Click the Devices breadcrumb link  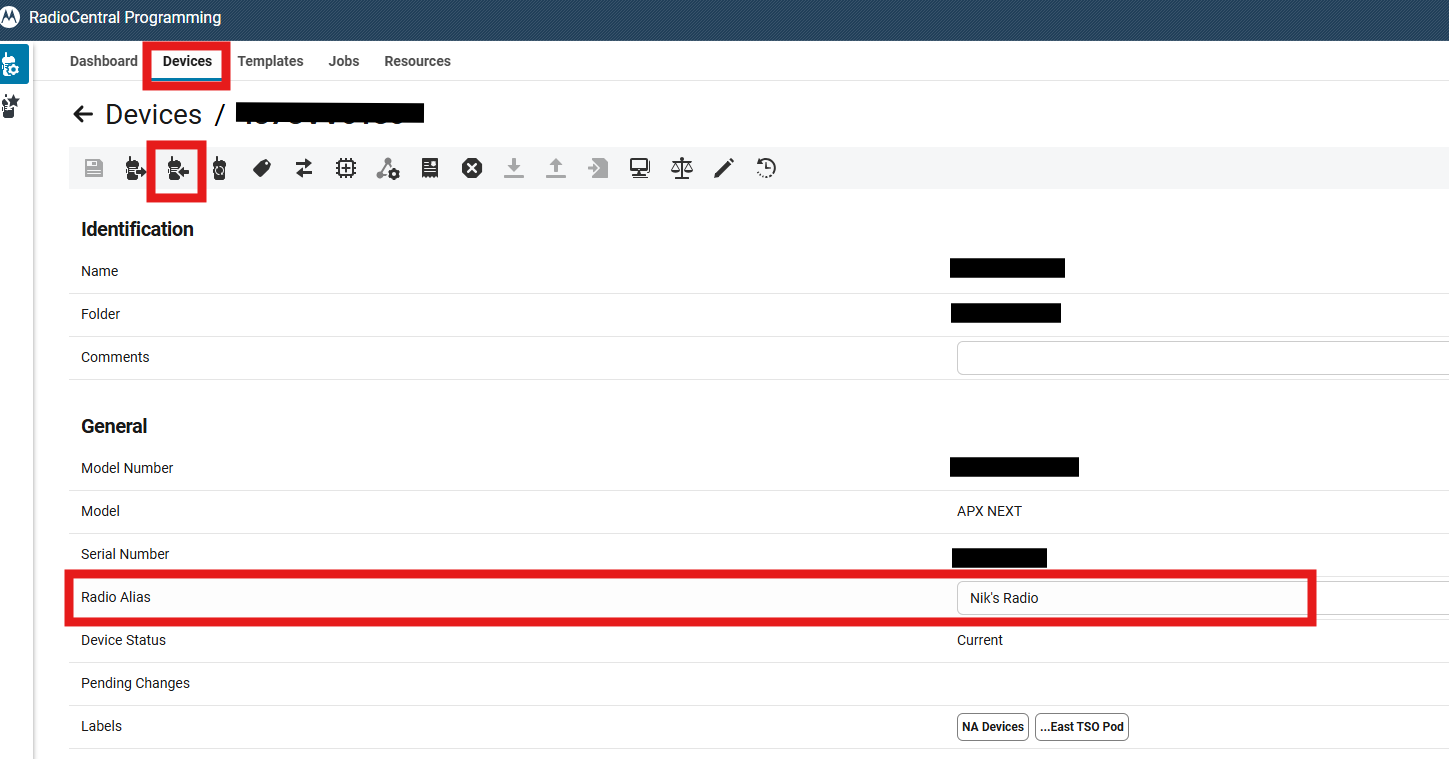click(x=154, y=114)
